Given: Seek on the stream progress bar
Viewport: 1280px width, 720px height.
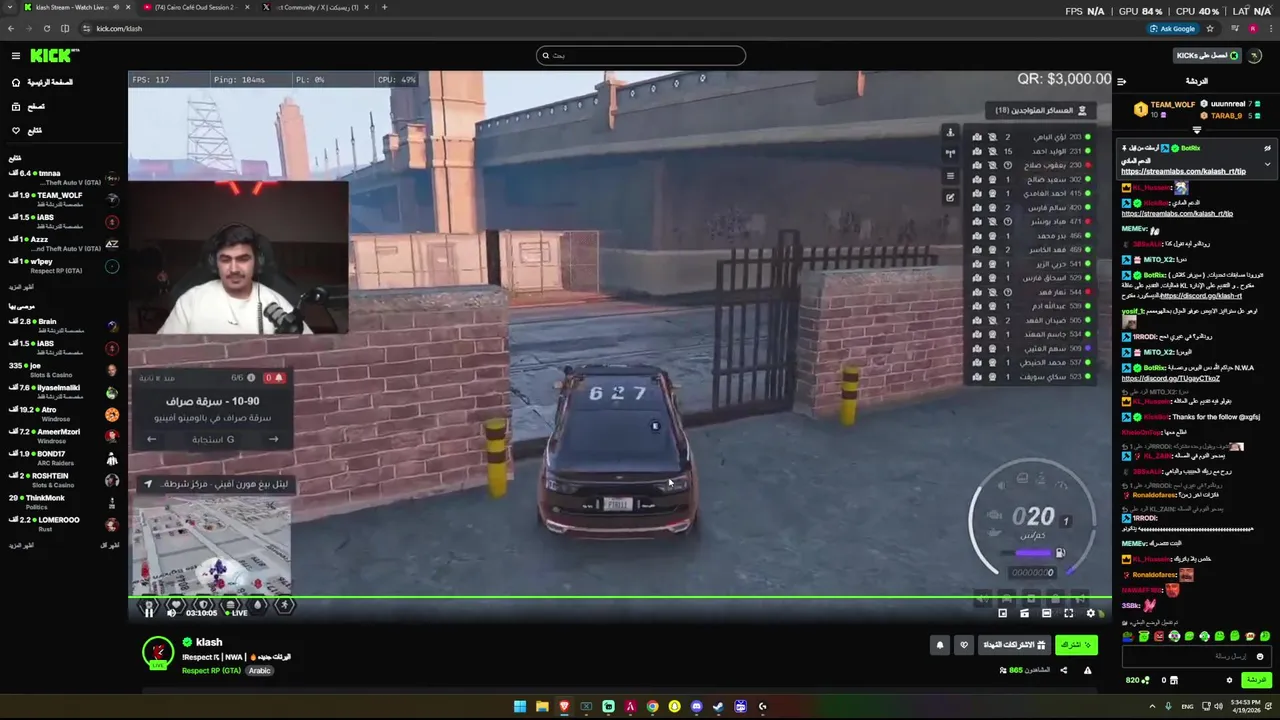Looking at the screenshot, I should 619,598.
